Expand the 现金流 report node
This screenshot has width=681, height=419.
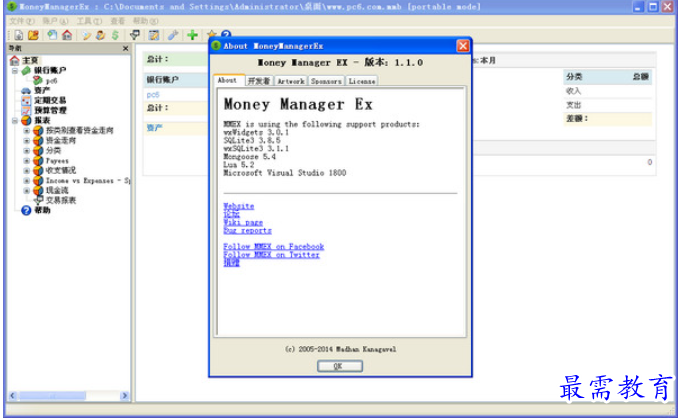point(26,190)
